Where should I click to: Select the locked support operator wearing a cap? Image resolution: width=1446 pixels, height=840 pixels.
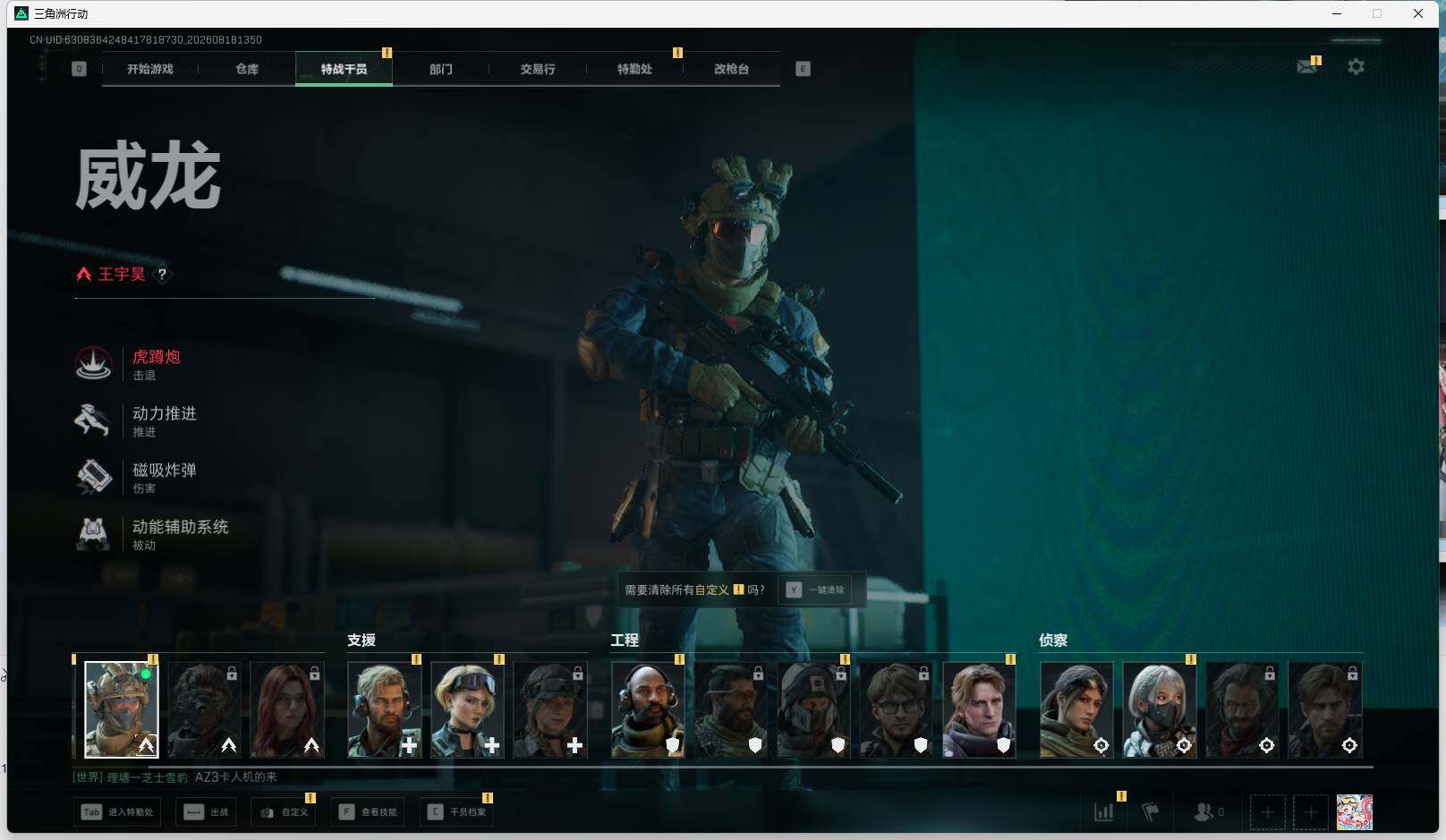pyautogui.click(x=550, y=709)
